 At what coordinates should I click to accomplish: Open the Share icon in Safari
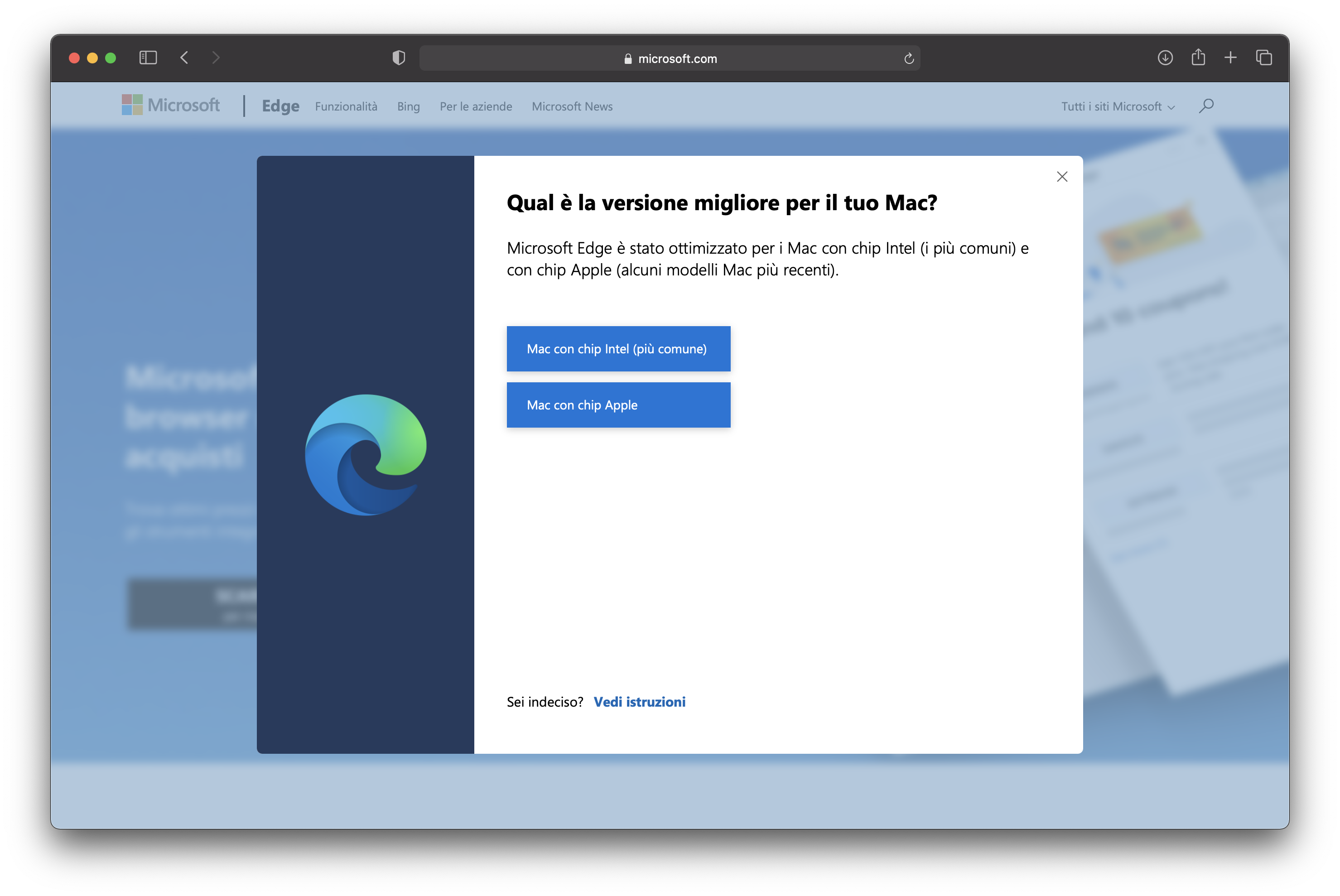point(1198,57)
